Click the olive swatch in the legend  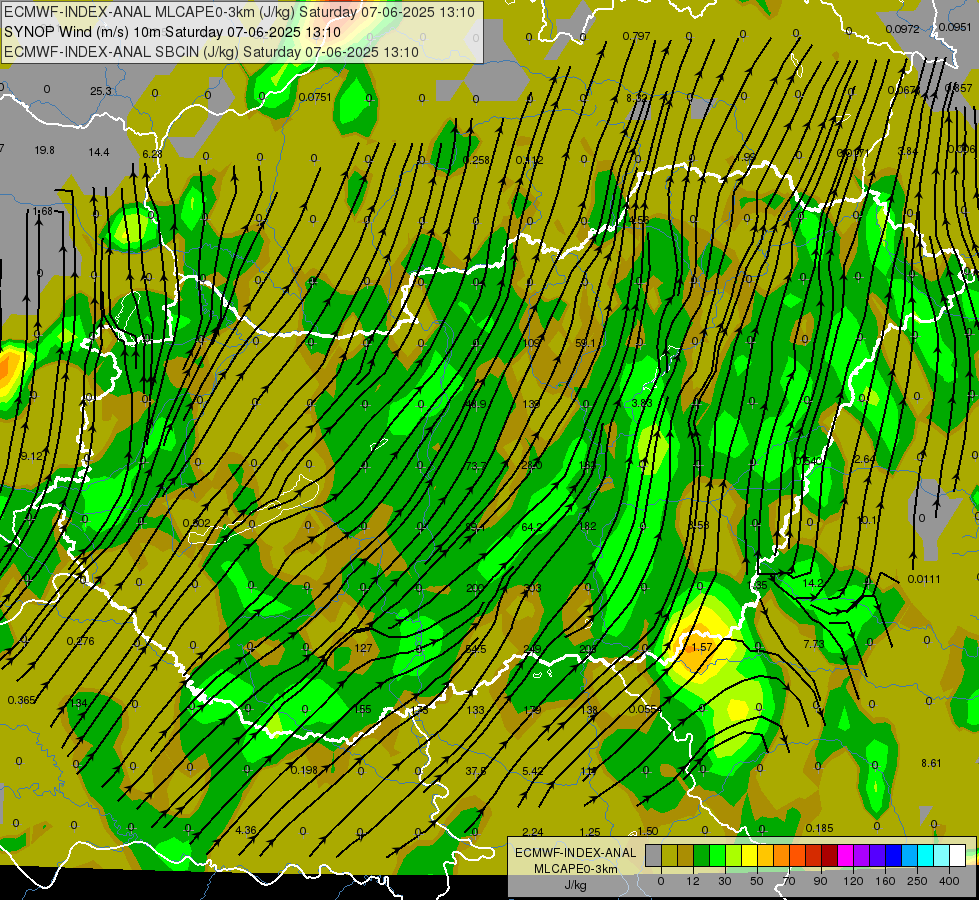(669, 855)
